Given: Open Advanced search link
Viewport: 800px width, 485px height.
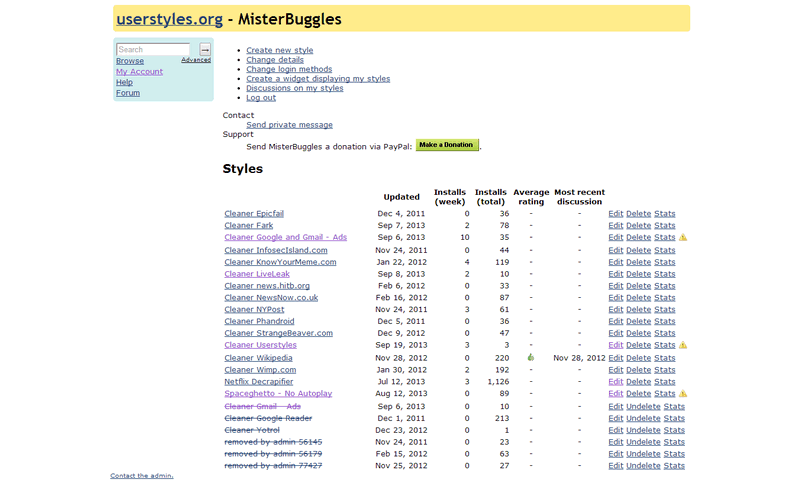Looking at the screenshot, I should click(x=196, y=60).
